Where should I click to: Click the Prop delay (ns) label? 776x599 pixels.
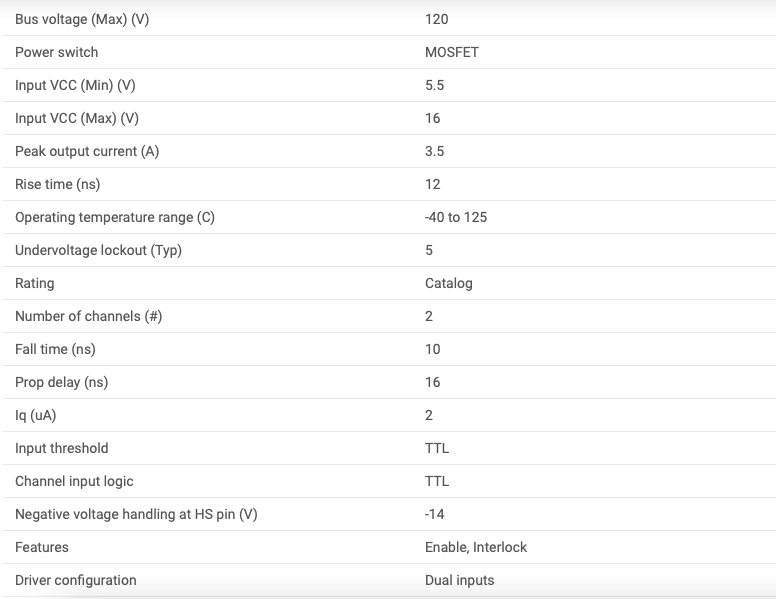point(61,383)
